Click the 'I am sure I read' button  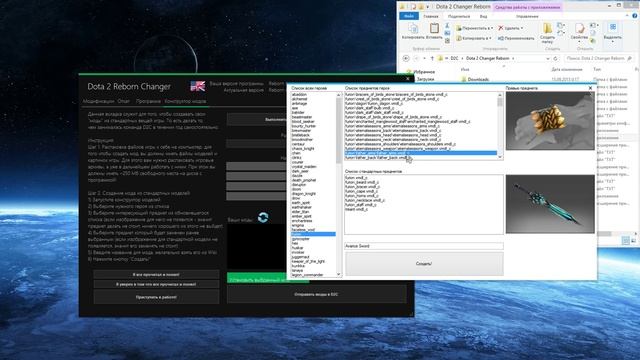pyautogui.click(x=156, y=284)
